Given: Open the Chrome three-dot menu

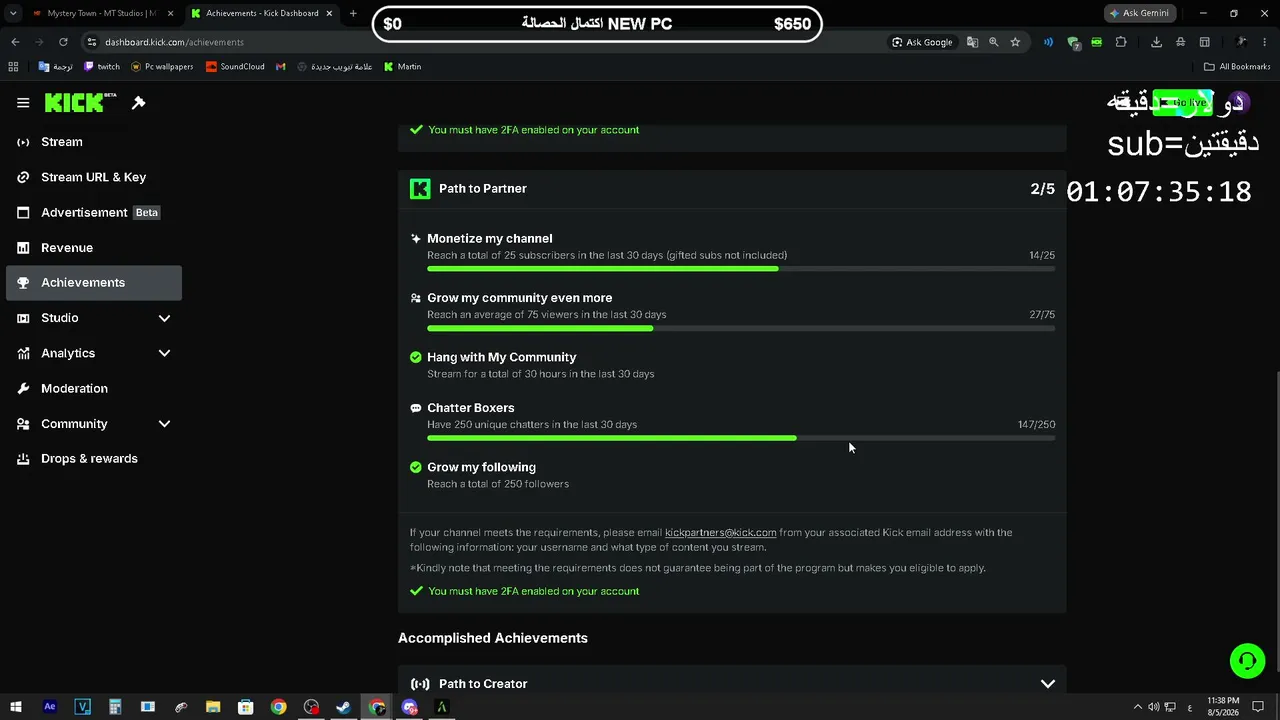Looking at the screenshot, I should [x=1265, y=42].
